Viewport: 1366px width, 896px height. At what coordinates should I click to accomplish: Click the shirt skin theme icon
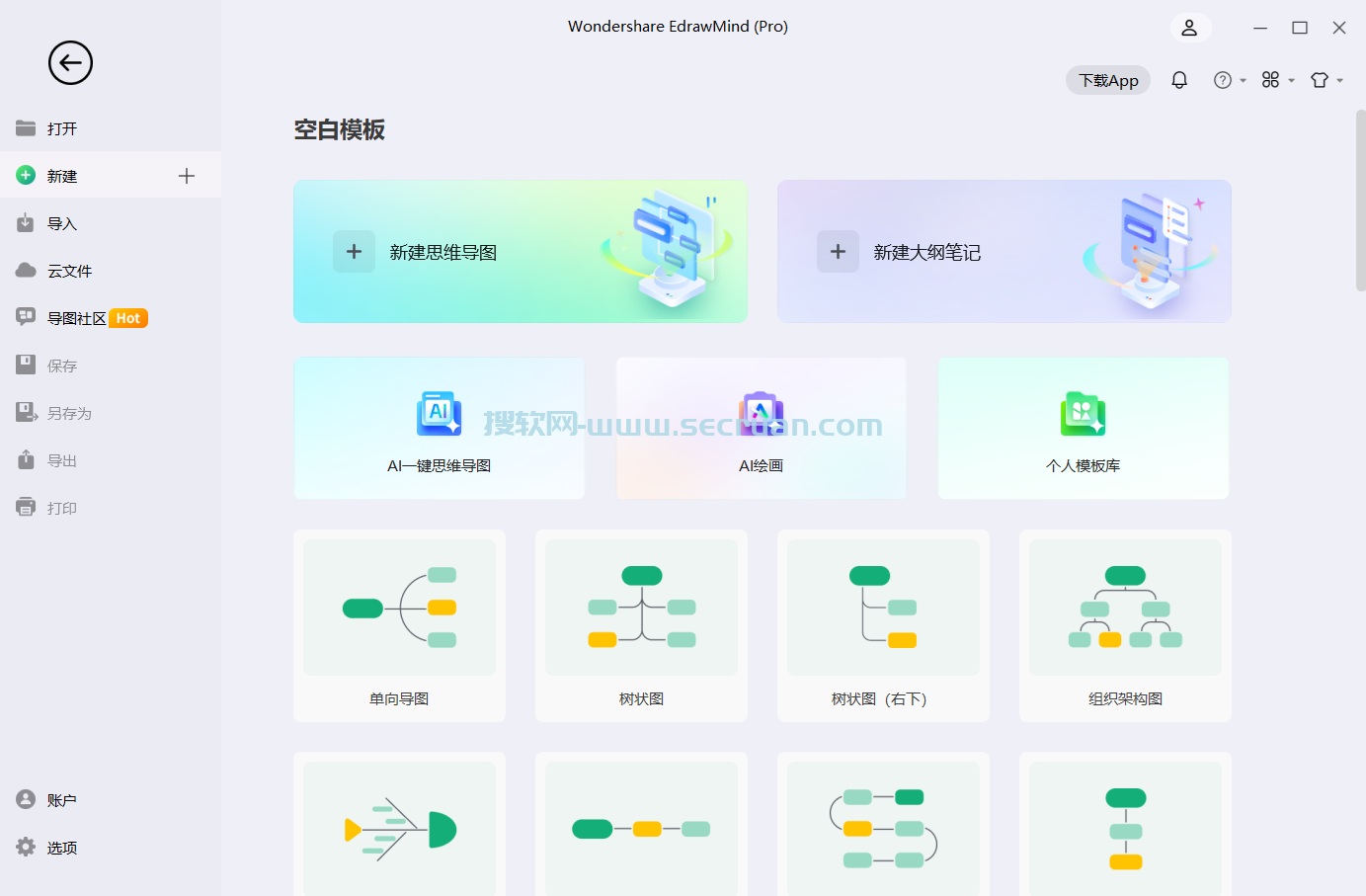(1320, 80)
